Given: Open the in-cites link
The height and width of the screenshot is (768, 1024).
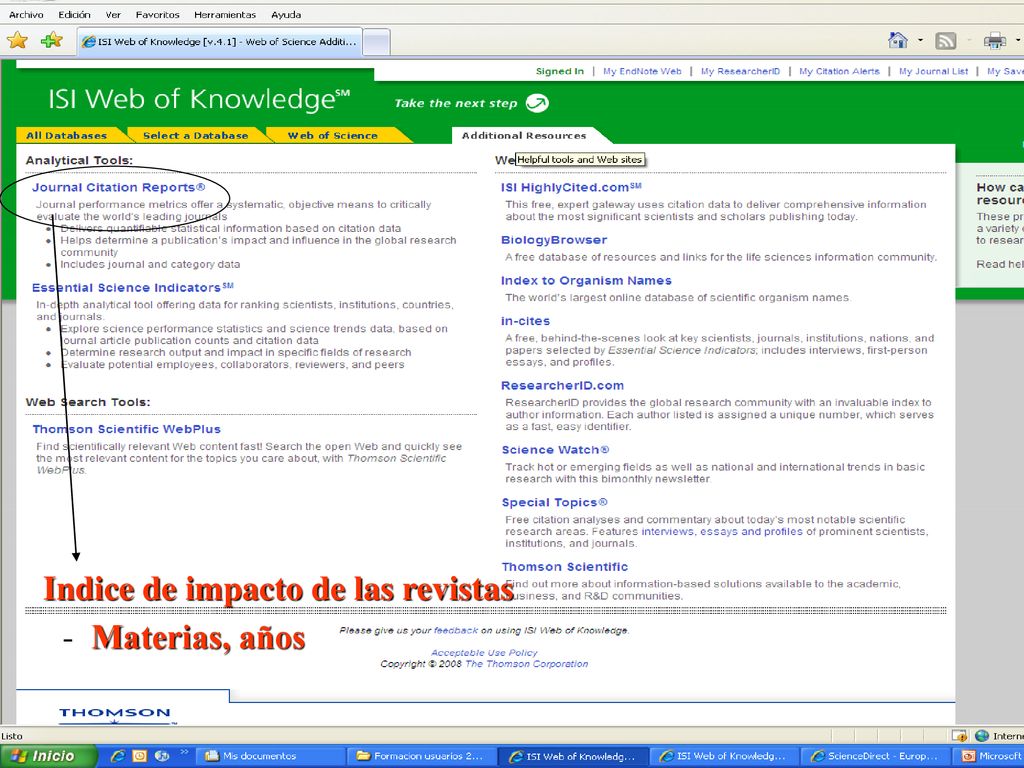Looking at the screenshot, I should pos(525,321).
